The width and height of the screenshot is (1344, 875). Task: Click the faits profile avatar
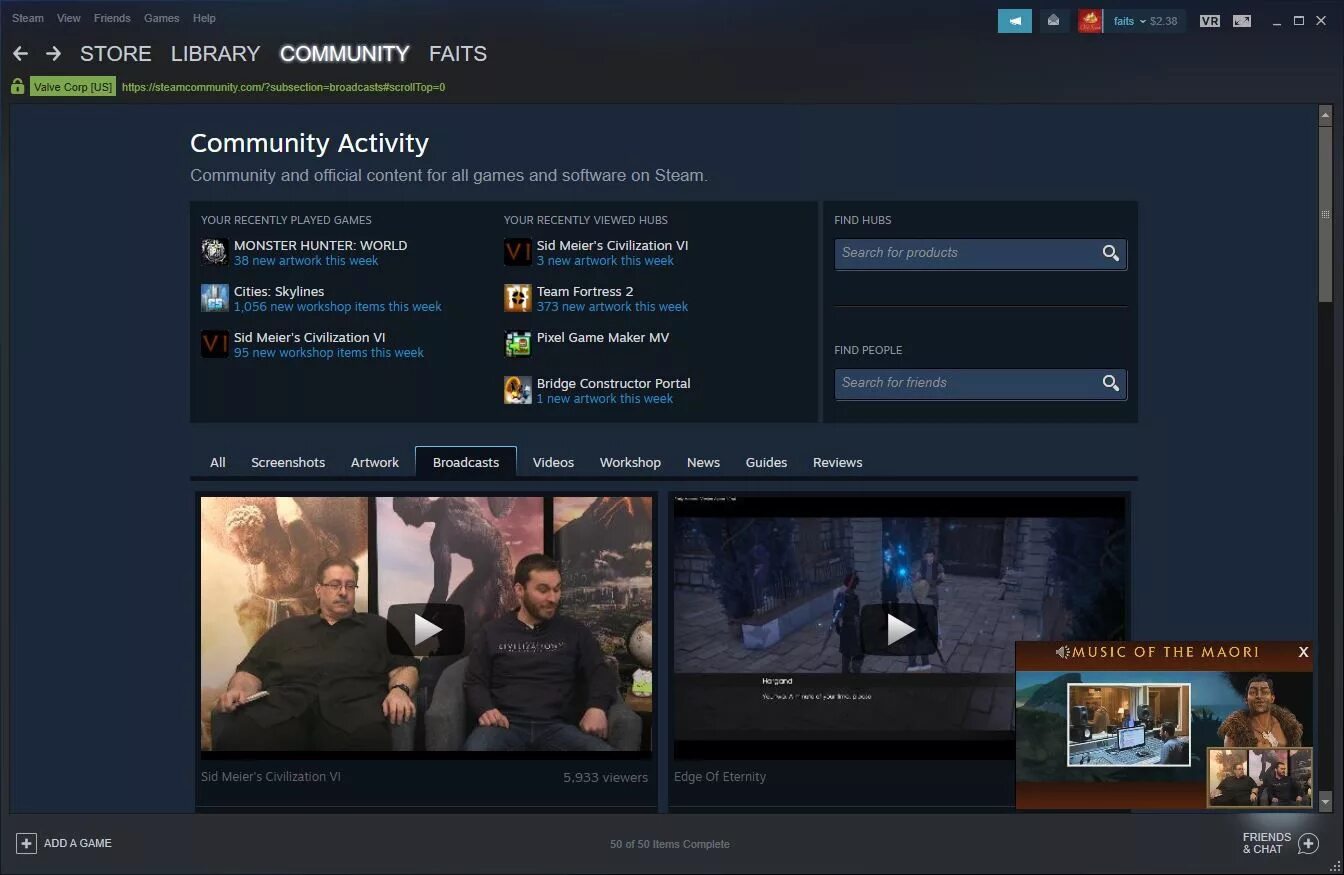click(x=1090, y=20)
